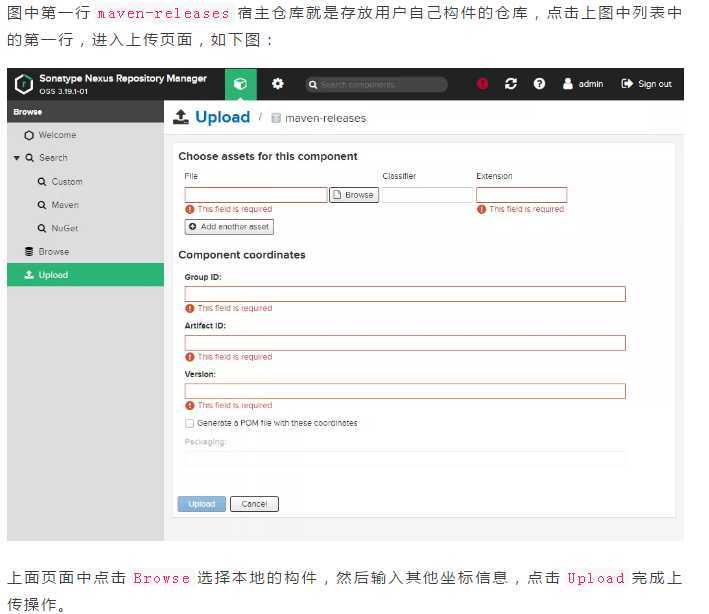Click the Artifact ID input field
Viewport: 709px width, 614px height.
click(x=405, y=343)
